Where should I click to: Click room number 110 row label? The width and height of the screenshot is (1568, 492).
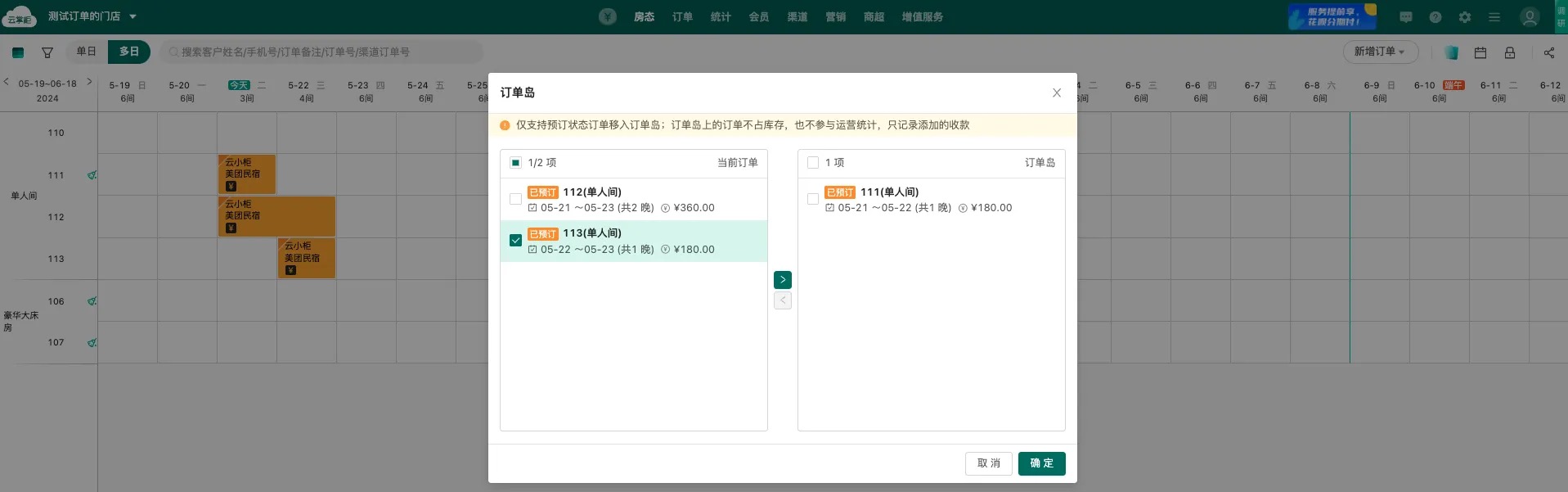pyautogui.click(x=56, y=133)
